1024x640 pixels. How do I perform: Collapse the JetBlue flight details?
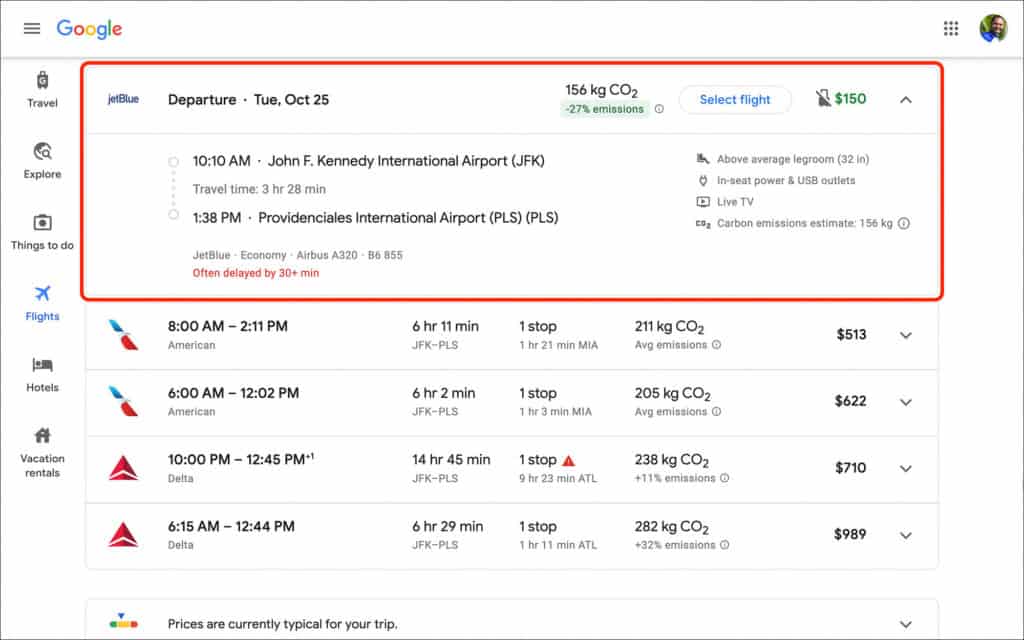[906, 100]
